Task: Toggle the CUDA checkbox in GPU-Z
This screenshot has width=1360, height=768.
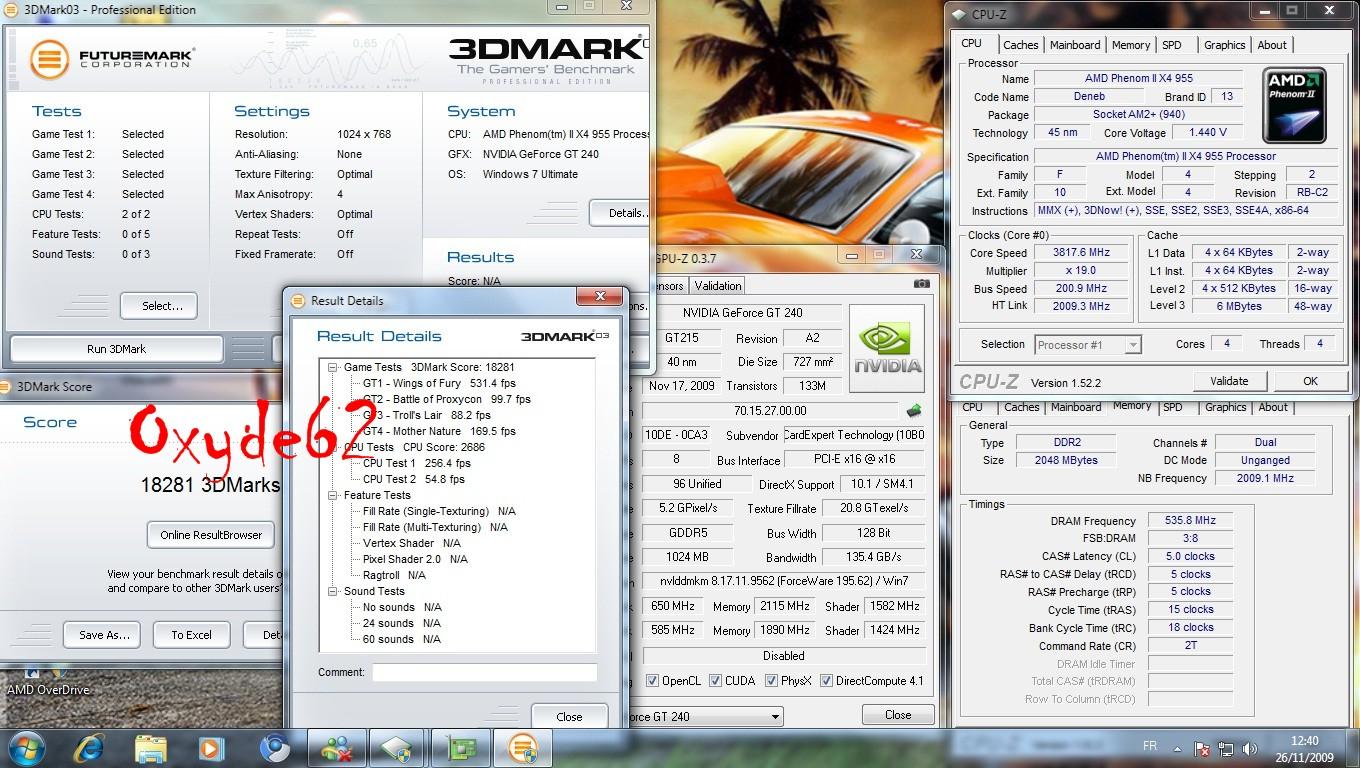Action: (x=716, y=681)
